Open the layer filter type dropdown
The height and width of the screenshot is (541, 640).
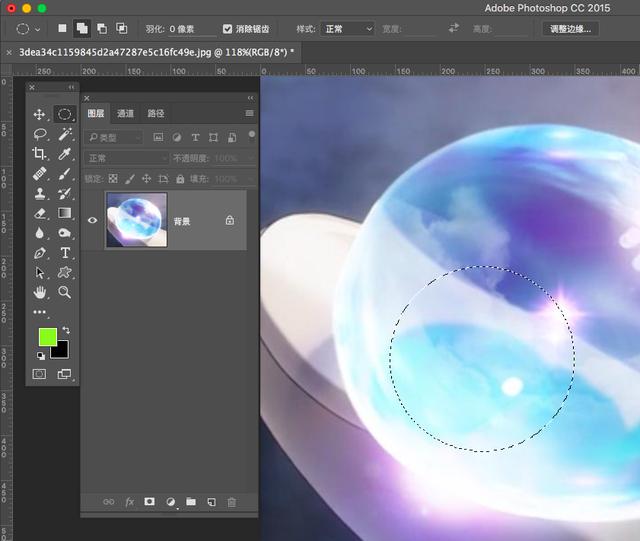pos(114,138)
